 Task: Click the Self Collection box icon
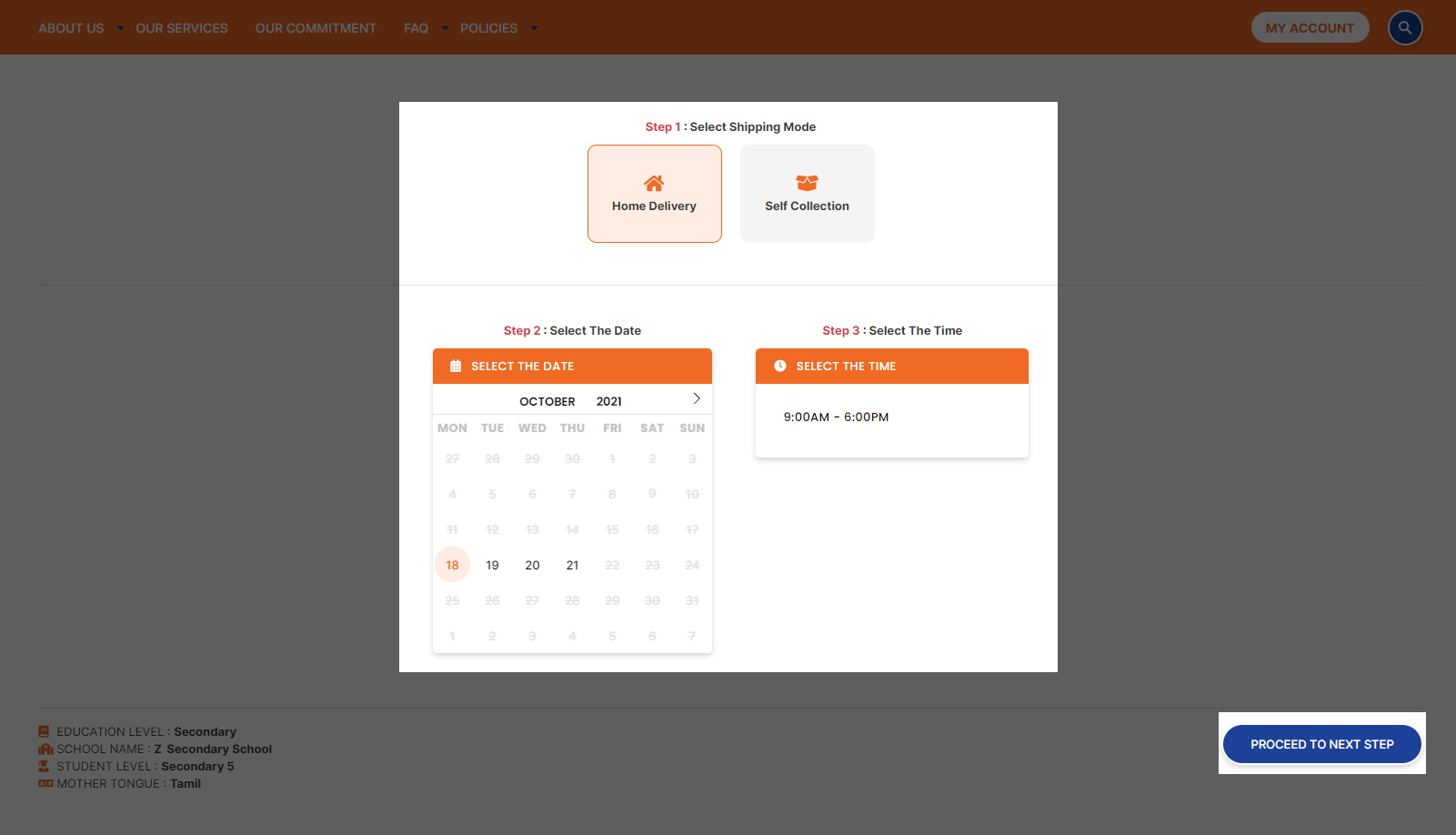[x=807, y=183]
